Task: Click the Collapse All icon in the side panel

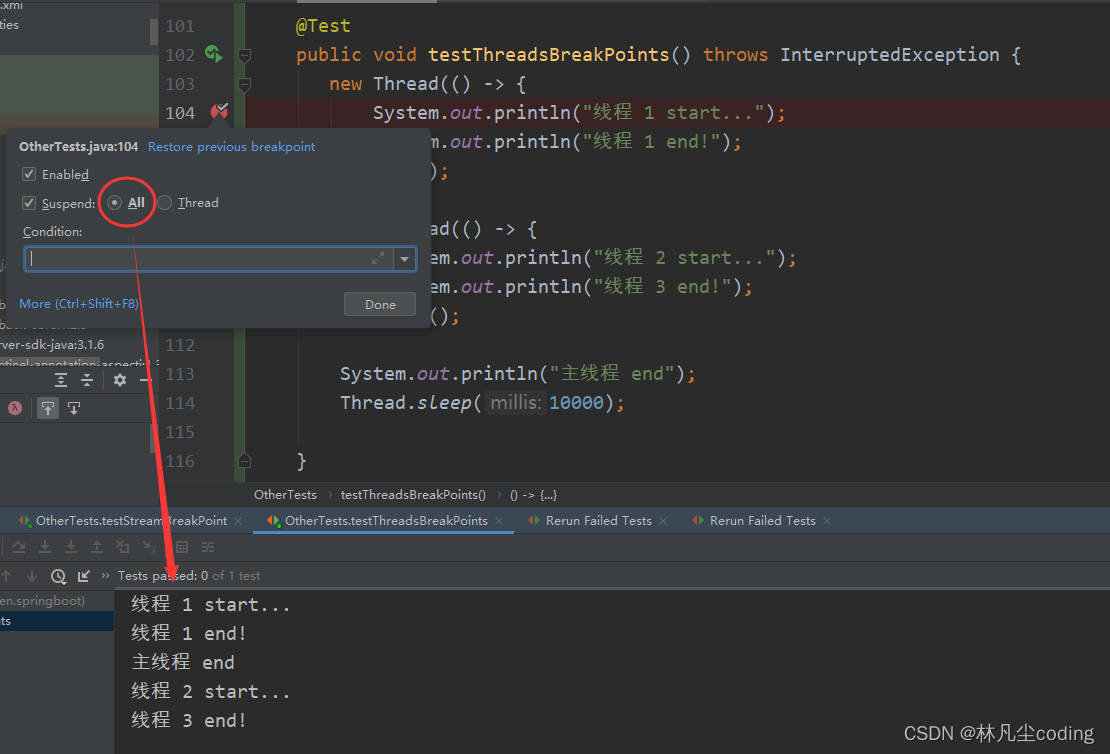Action: coord(87,380)
